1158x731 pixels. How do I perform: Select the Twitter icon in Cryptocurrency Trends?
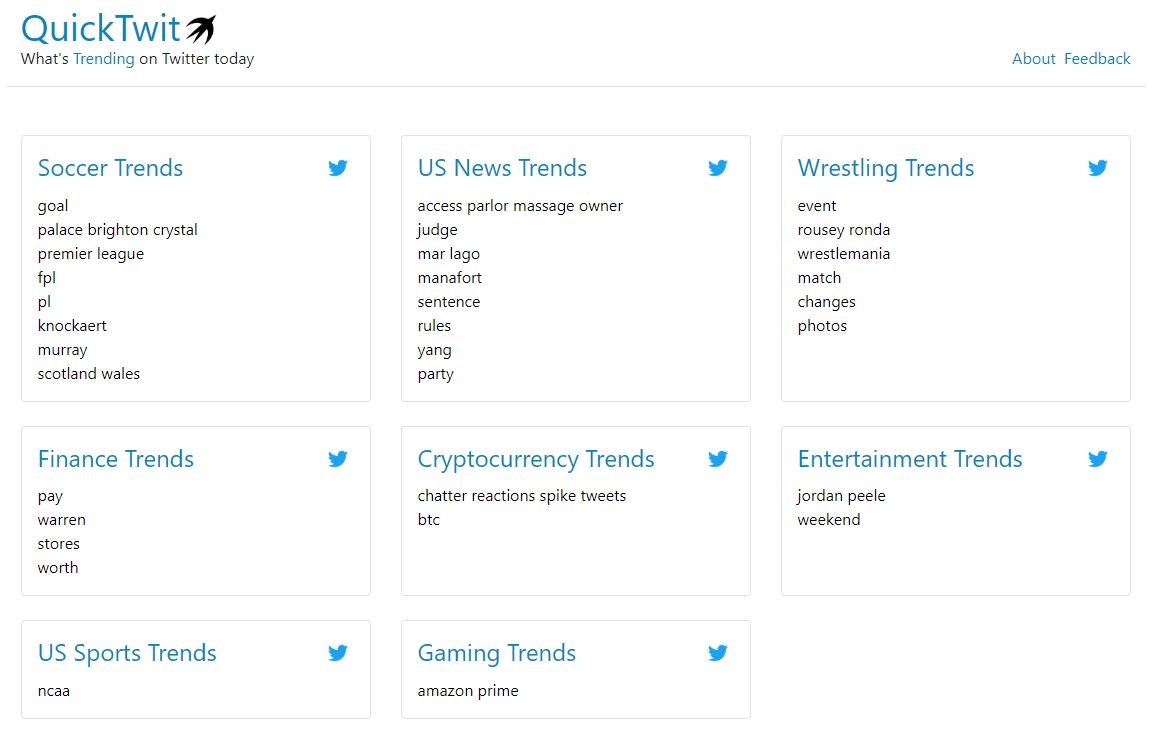coord(718,459)
